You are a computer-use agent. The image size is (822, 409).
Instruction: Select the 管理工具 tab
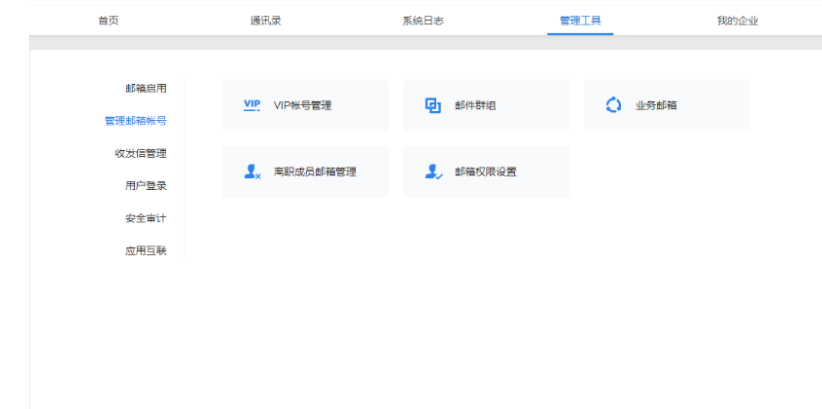pos(580,21)
